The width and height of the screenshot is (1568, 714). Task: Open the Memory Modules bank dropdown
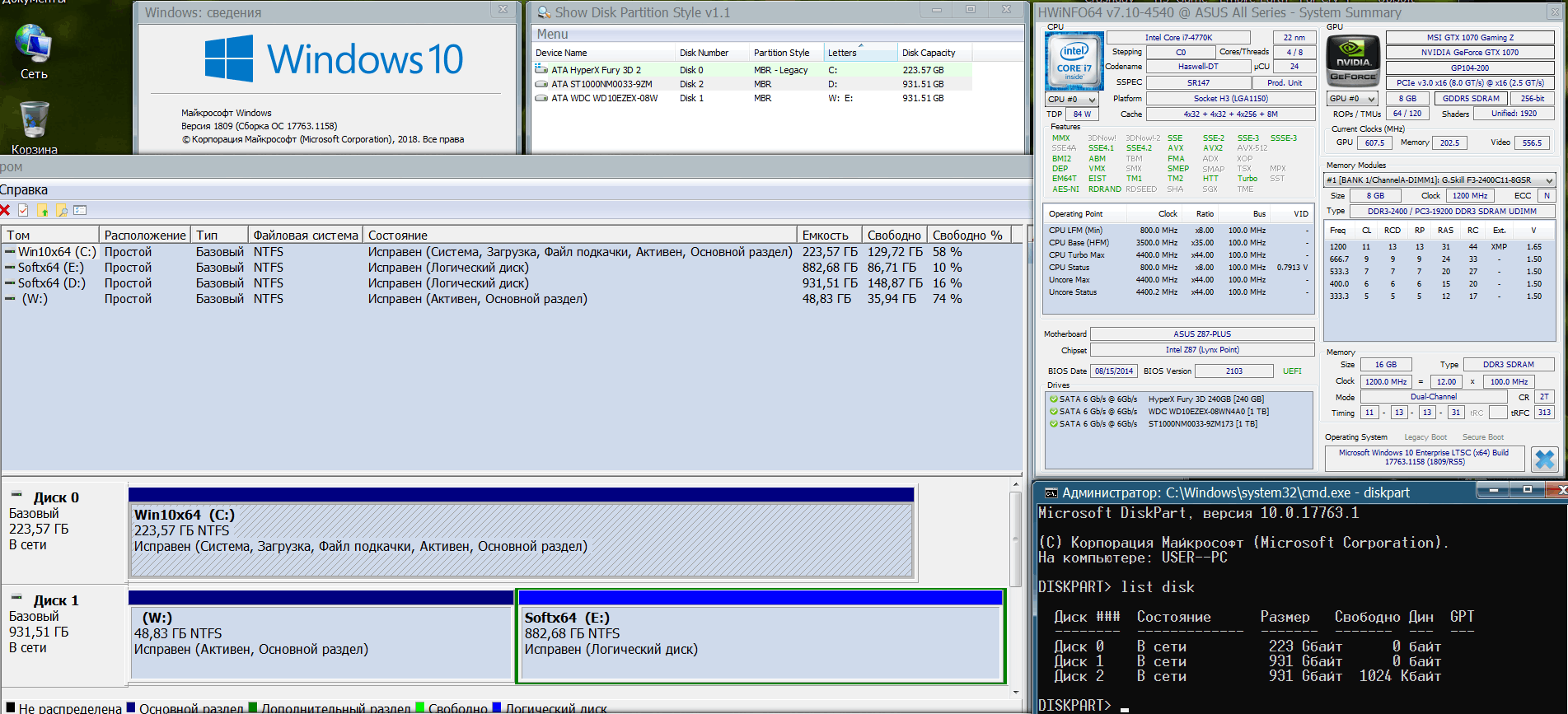[1439, 180]
